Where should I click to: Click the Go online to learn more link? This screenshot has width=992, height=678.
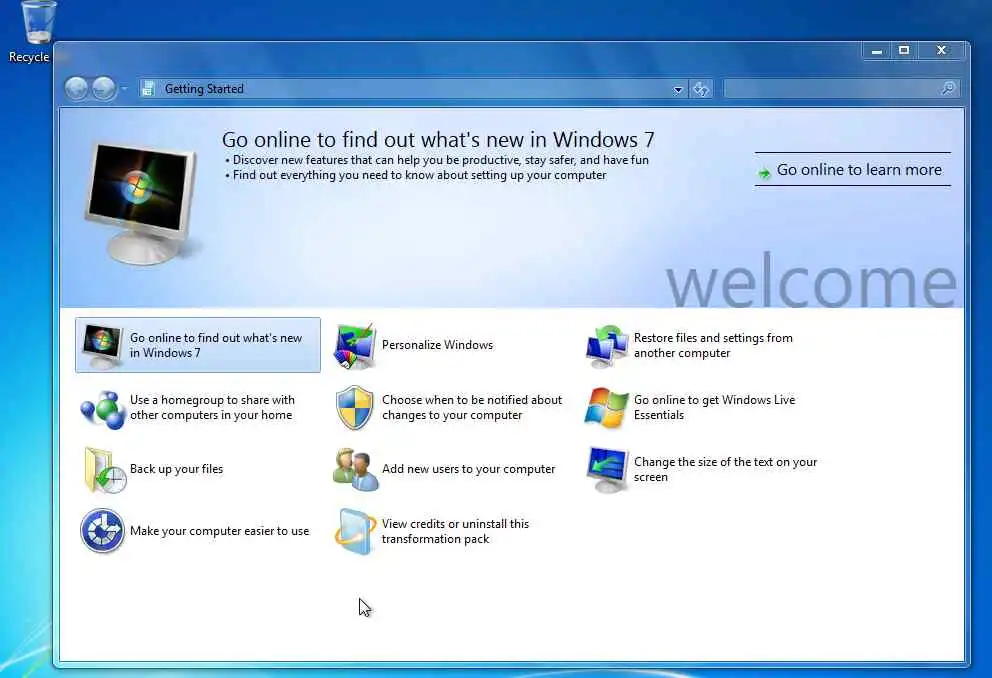click(x=859, y=170)
